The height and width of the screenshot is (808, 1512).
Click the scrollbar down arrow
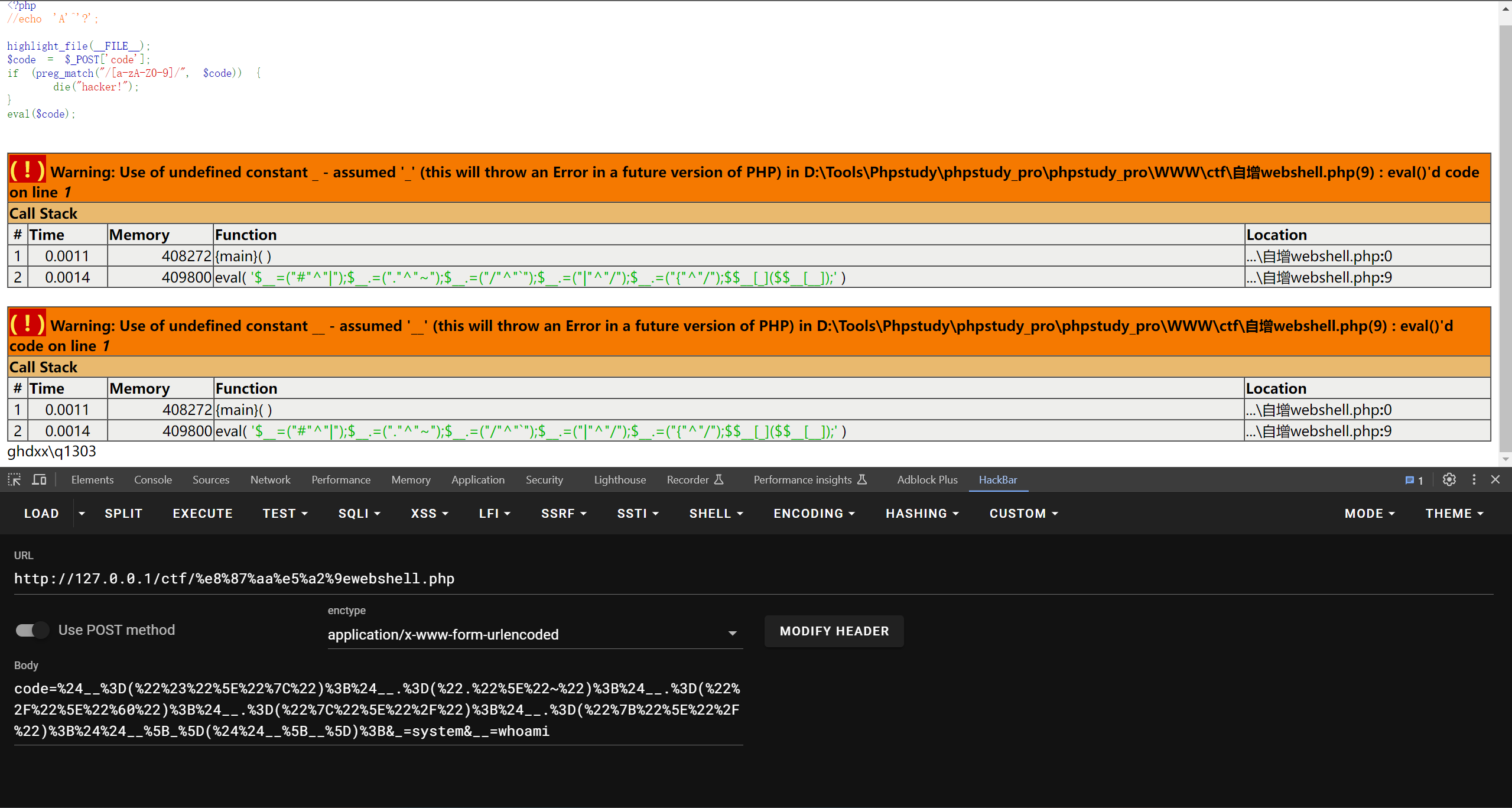[x=1505, y=459]
